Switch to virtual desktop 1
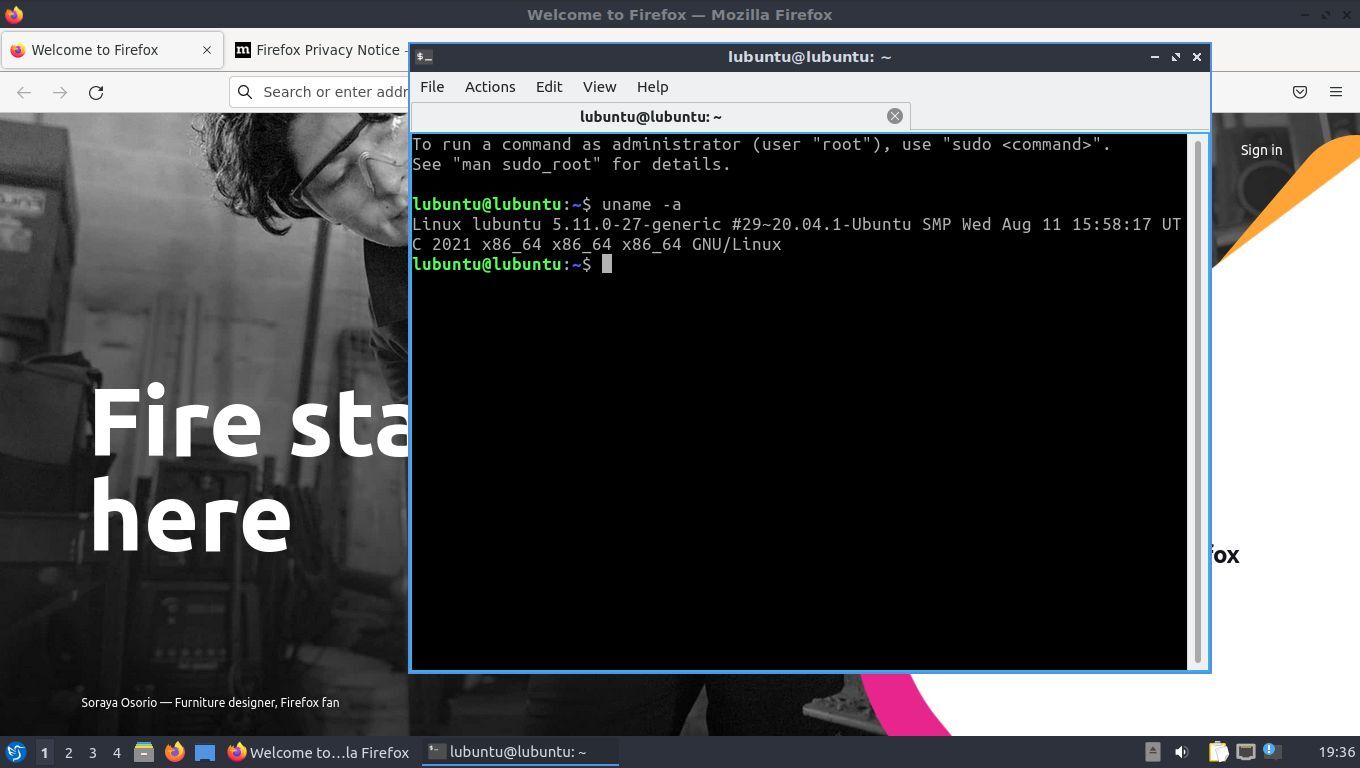 click(x=44, y=752)
